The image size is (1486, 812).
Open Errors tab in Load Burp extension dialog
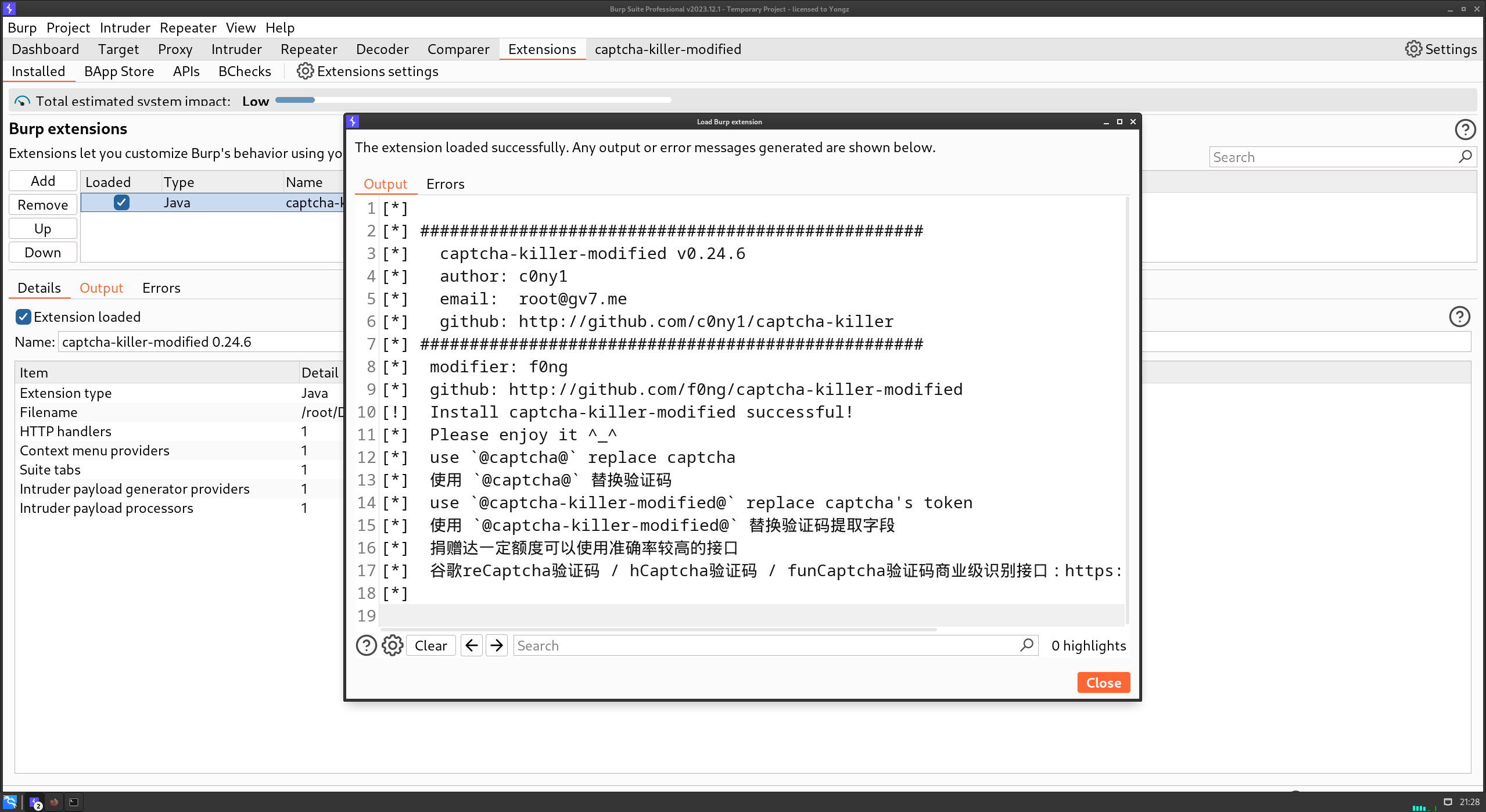(x=446, y=184)
